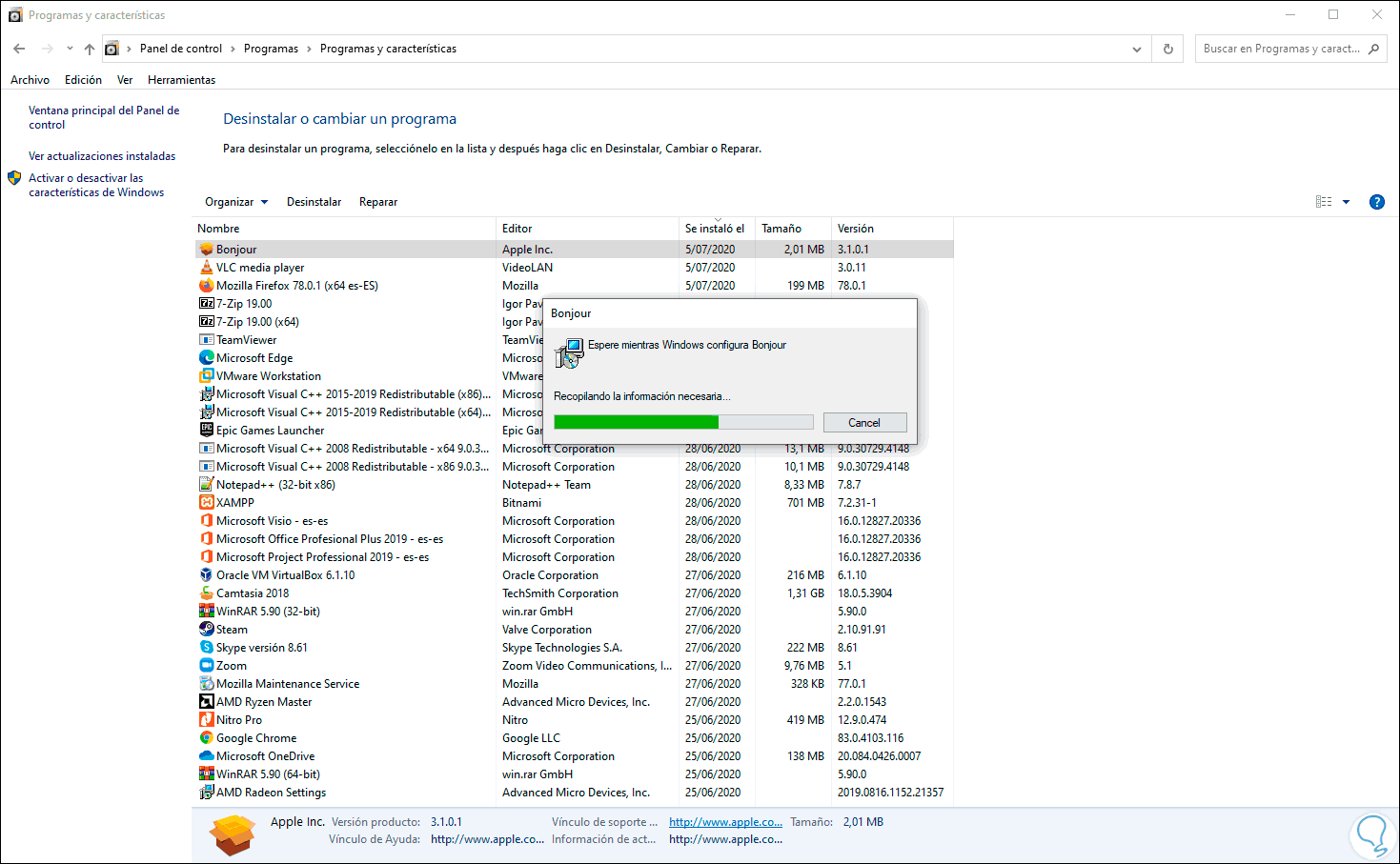Click the Microsoft Visual C++ 2015-2019 (x86) icon
The image size is (1400, 864).
click(206, 394)
